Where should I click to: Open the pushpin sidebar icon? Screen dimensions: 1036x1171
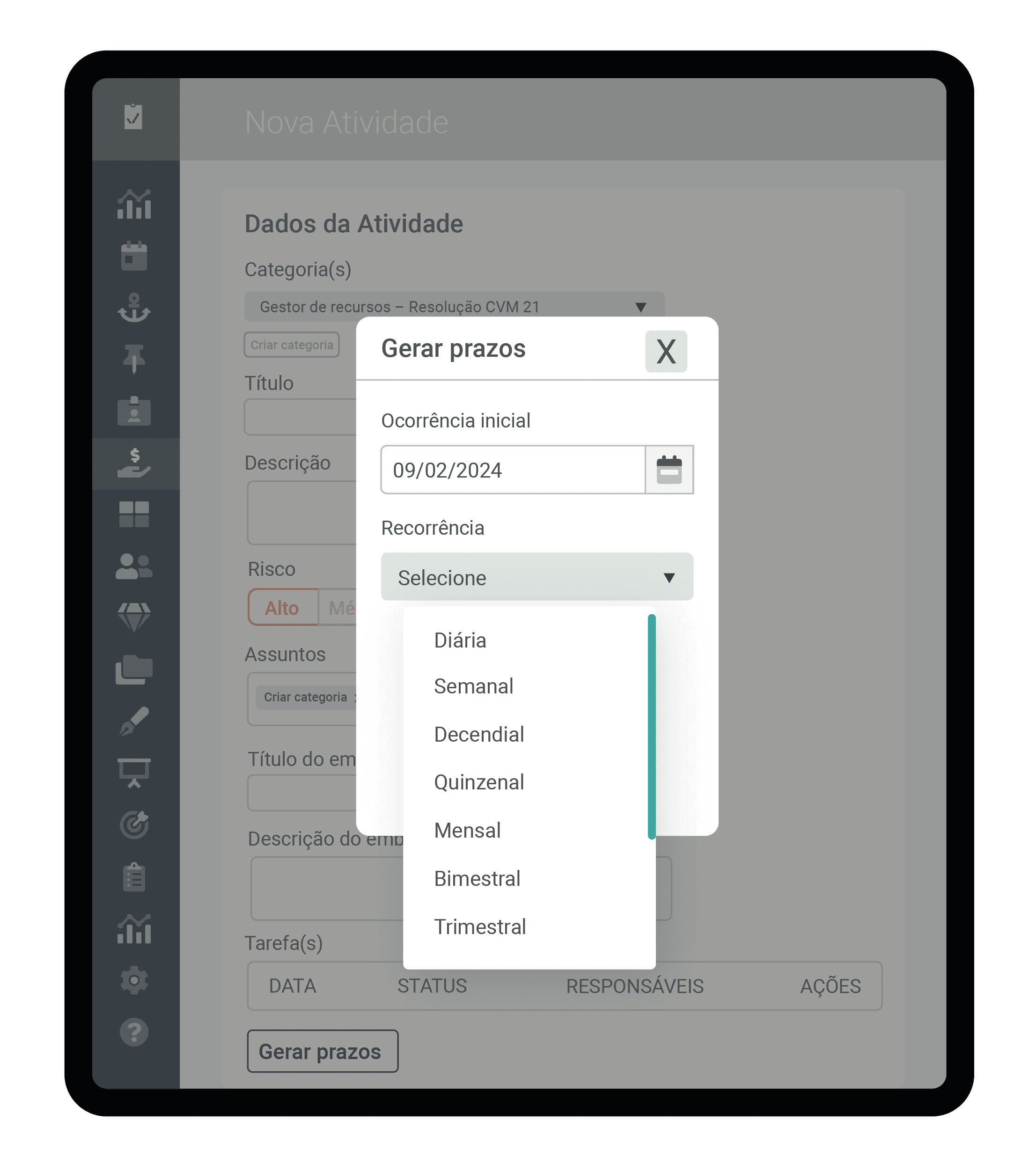click(134, 359)
